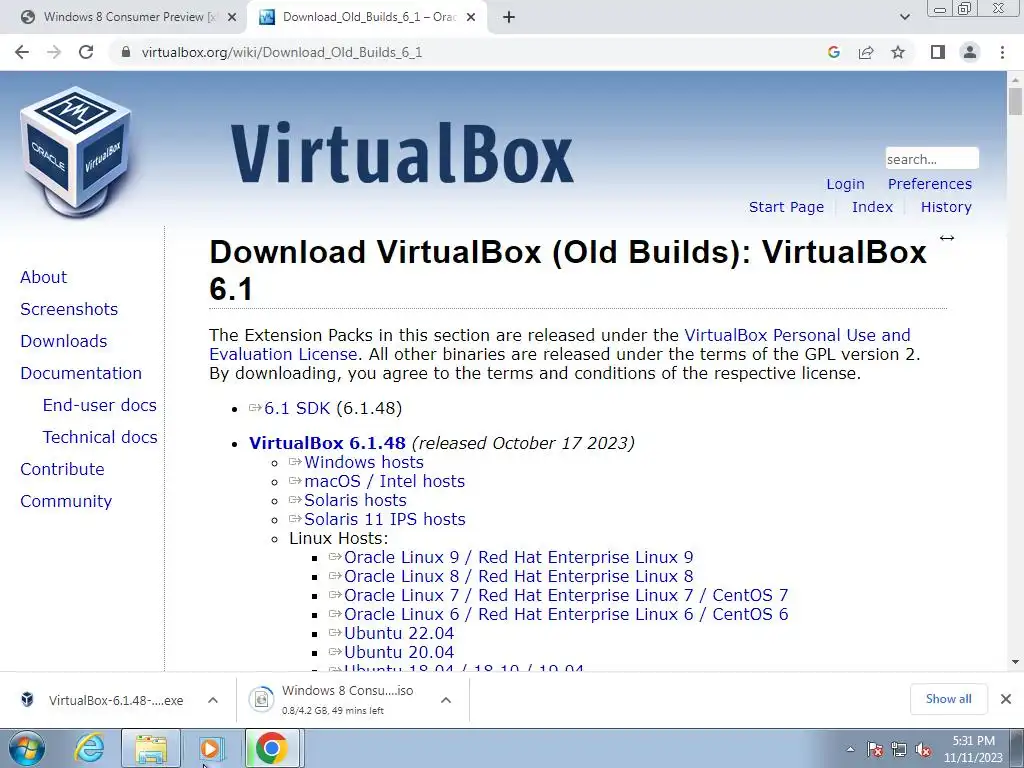Click the VirtualBox exe download file icon
The height and width of the screenshot is (768, 1024).
click(27, 699)
